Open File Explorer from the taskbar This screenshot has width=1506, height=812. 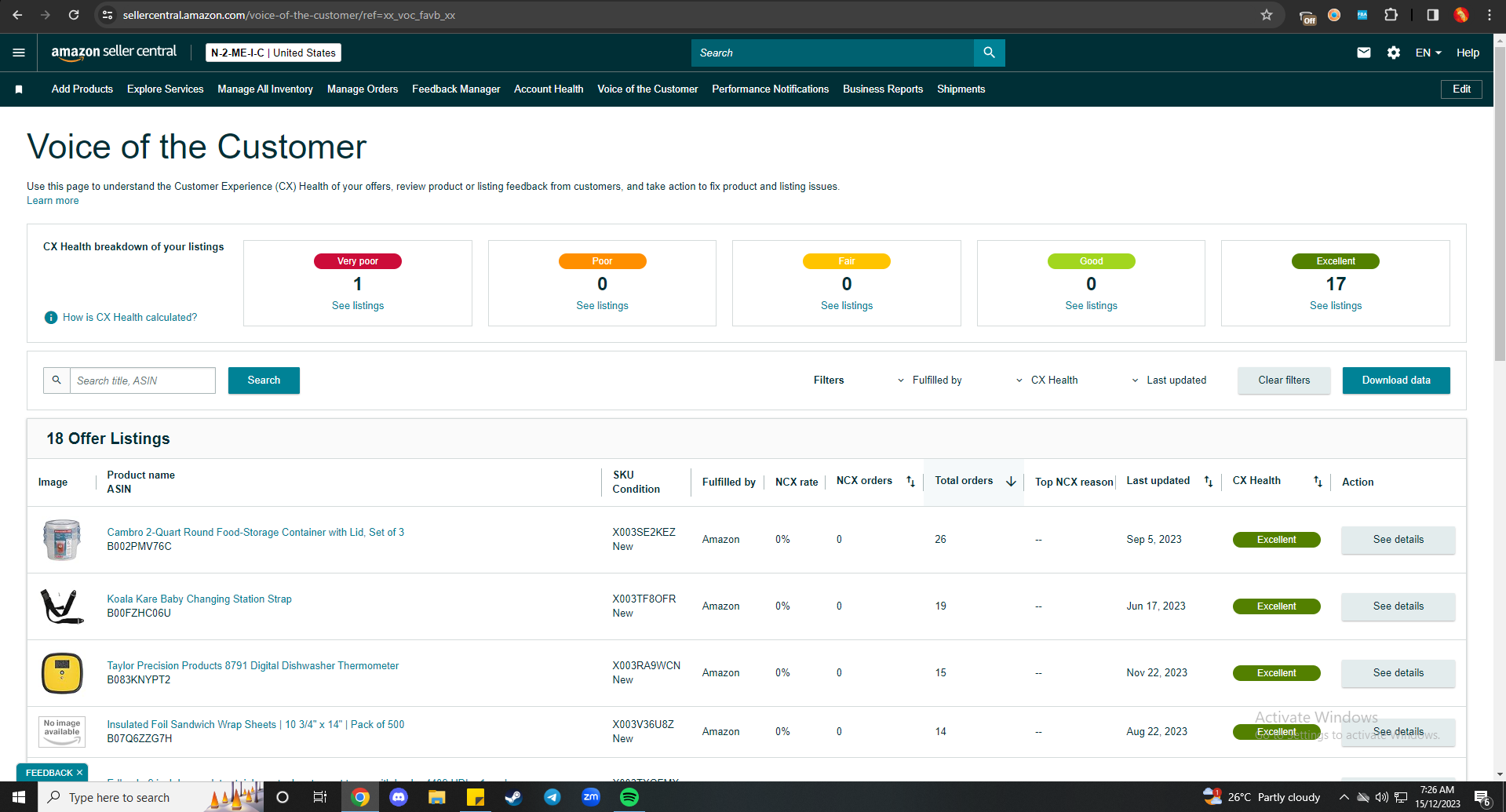437,797
